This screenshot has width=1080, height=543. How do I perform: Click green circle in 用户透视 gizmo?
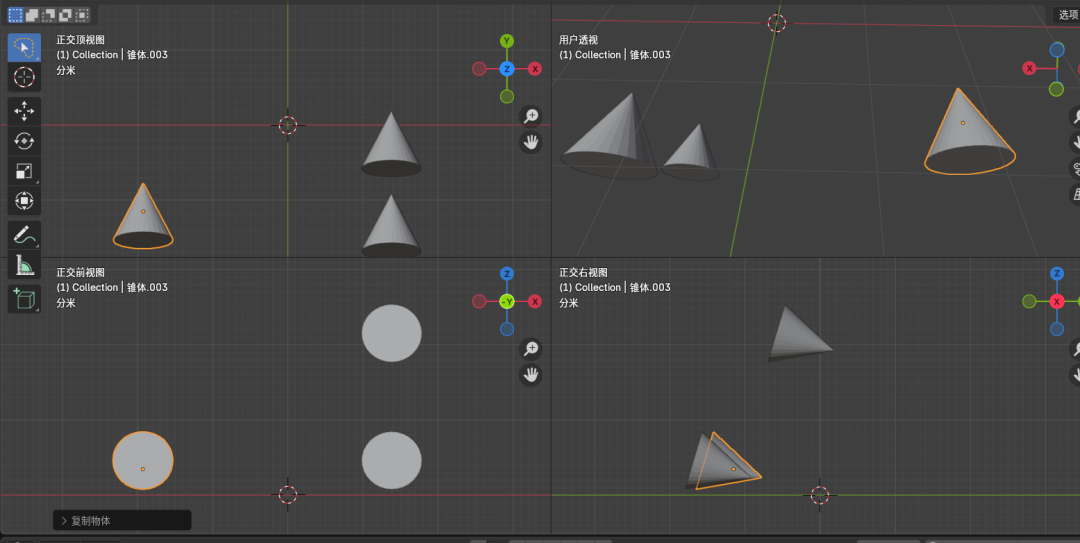(x=1056, y=89)
